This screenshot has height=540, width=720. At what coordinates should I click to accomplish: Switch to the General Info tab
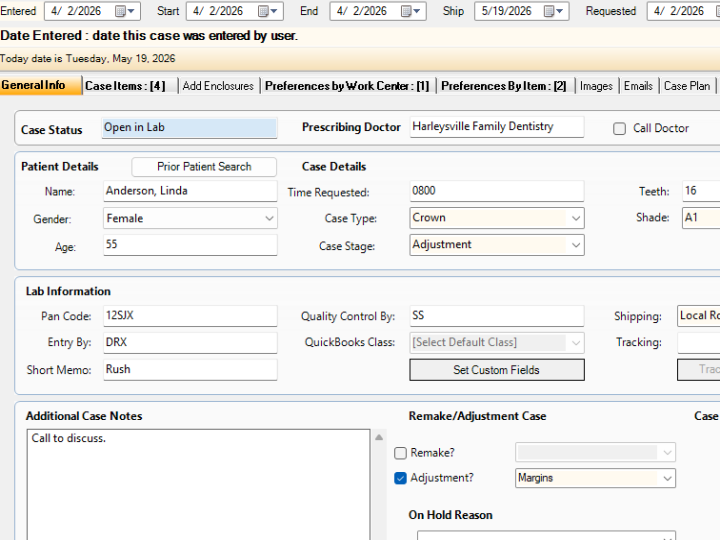pyautogui.click(x=41, y=85)
